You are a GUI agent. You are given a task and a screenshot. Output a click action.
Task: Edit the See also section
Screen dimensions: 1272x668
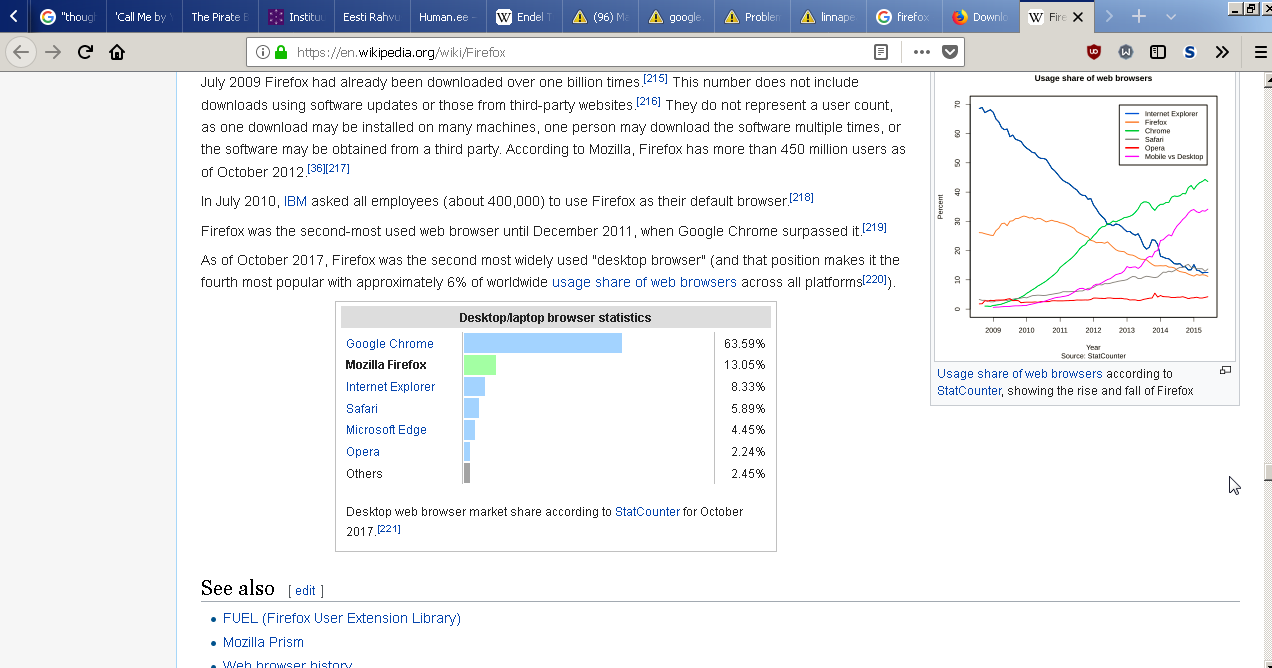305,591
